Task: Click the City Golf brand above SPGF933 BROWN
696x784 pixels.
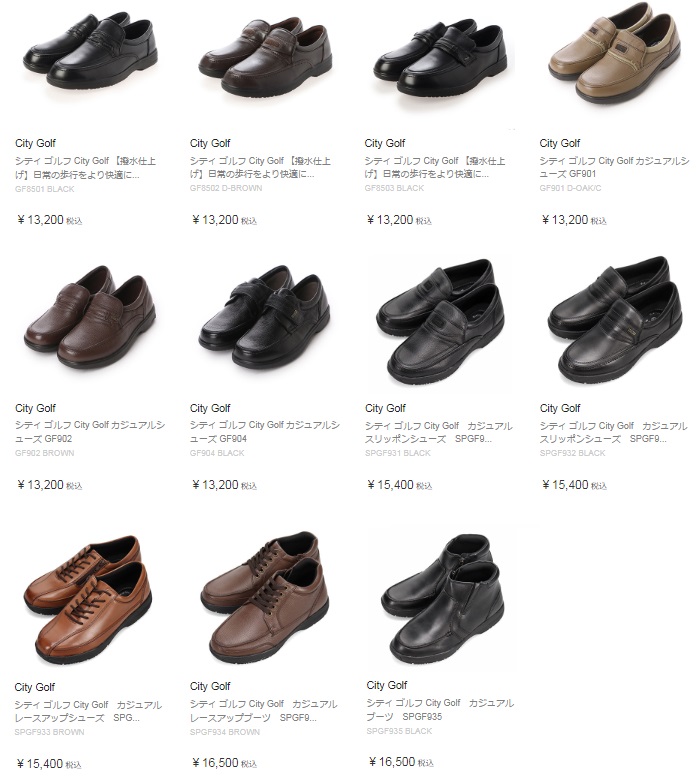Action: click(35, 687)
